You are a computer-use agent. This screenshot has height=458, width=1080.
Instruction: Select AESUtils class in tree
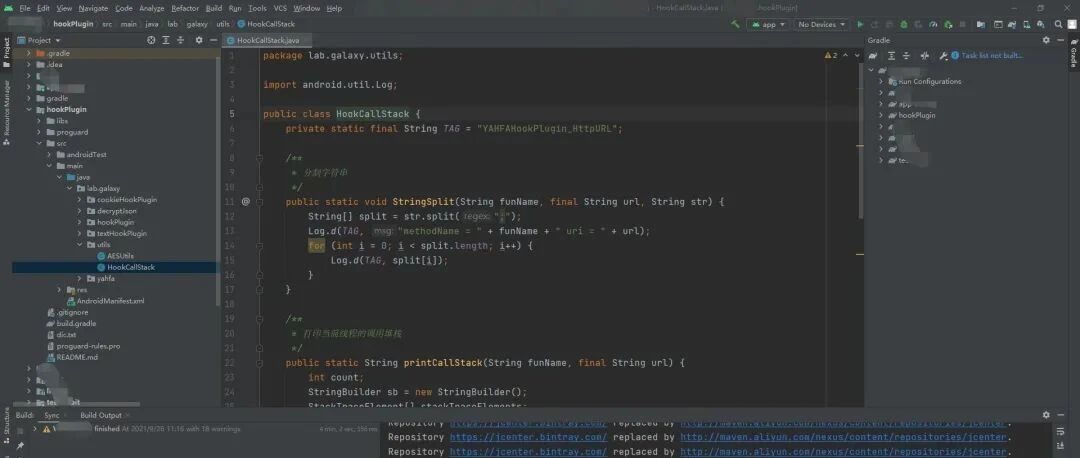121,256
